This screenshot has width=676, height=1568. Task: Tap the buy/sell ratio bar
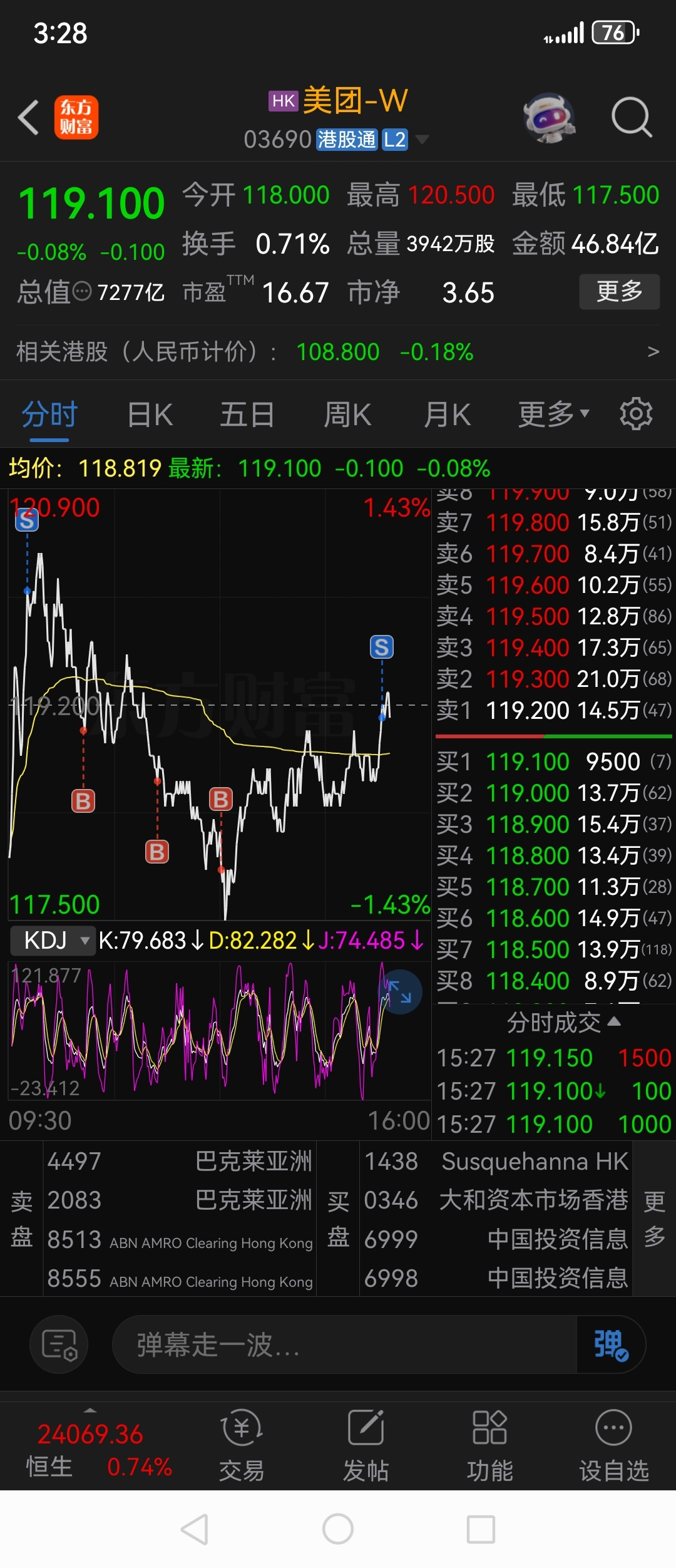[554, 736]
